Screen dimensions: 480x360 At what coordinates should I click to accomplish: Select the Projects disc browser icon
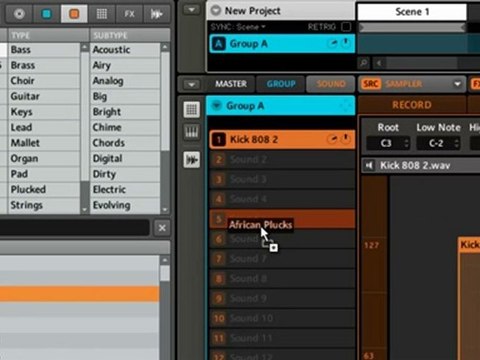click(19, 14)
